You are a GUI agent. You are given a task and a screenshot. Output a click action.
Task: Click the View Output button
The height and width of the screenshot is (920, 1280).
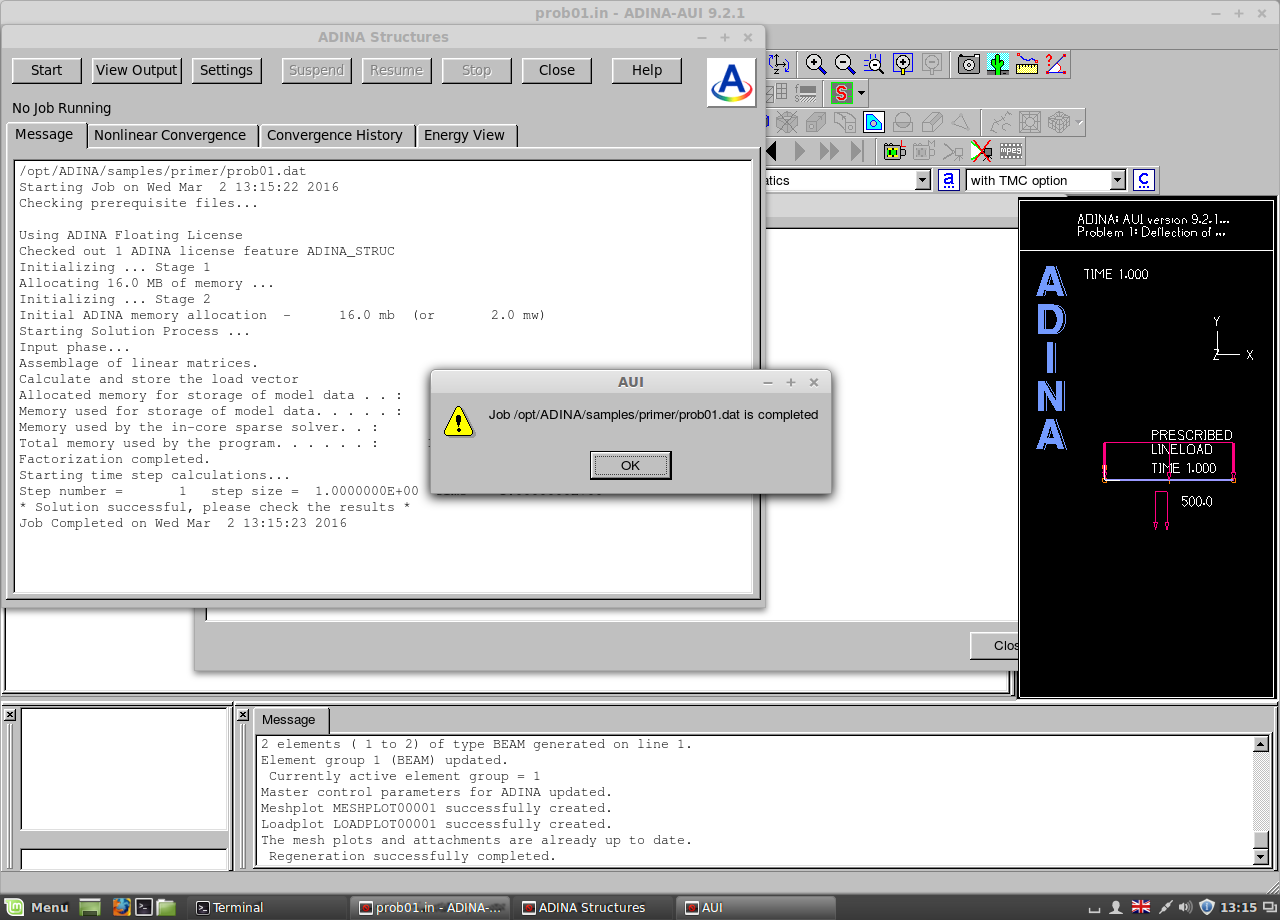click(137, 70)
